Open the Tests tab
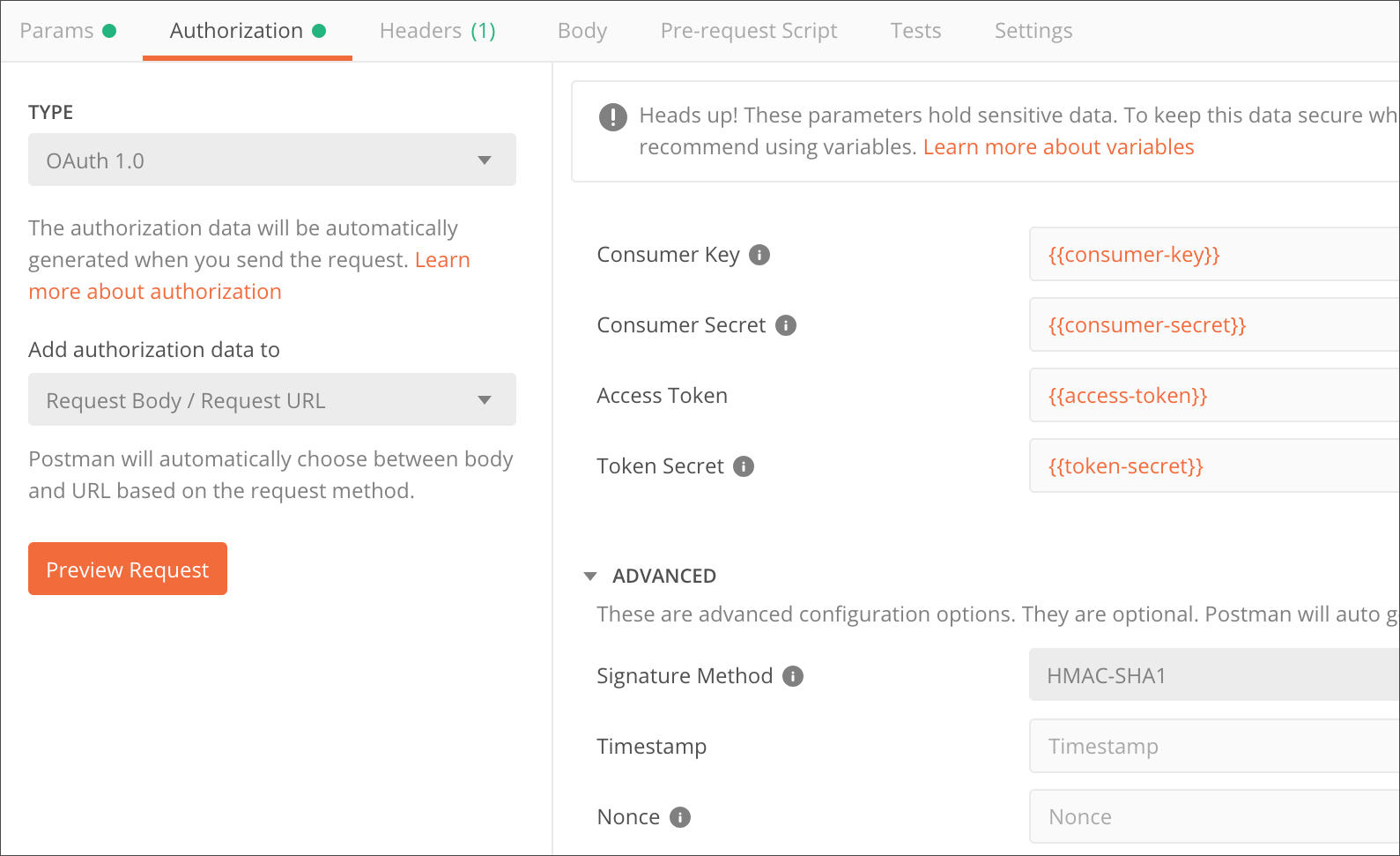 (915, 31)
